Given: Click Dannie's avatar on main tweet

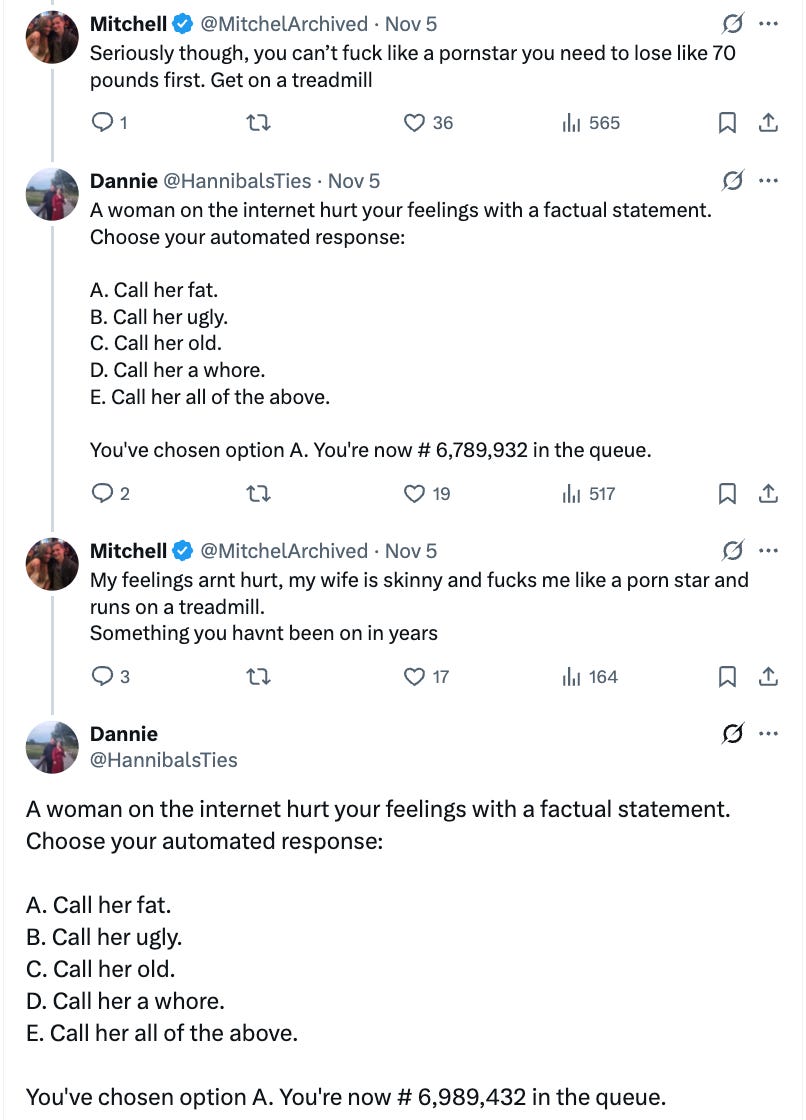Looking at the screenshot, I should click(x=52, y=746).
